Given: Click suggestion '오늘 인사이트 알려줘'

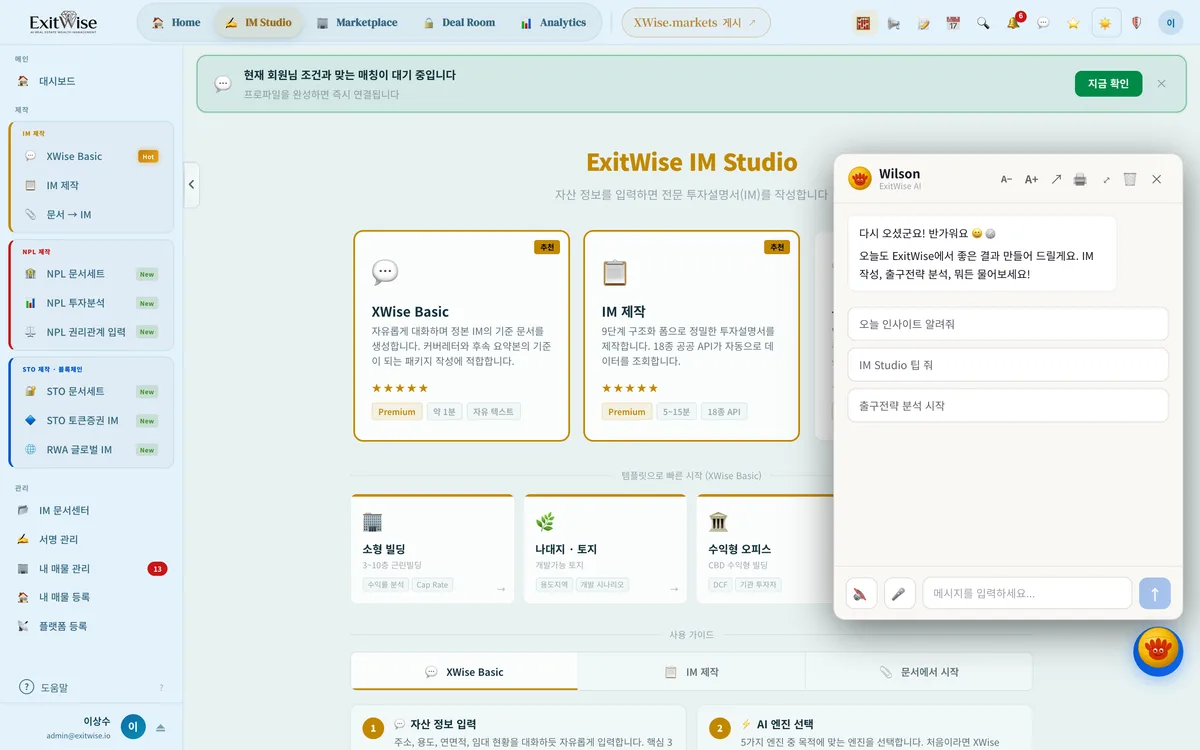Looking at the screenshot, I should coord(1008,324).
